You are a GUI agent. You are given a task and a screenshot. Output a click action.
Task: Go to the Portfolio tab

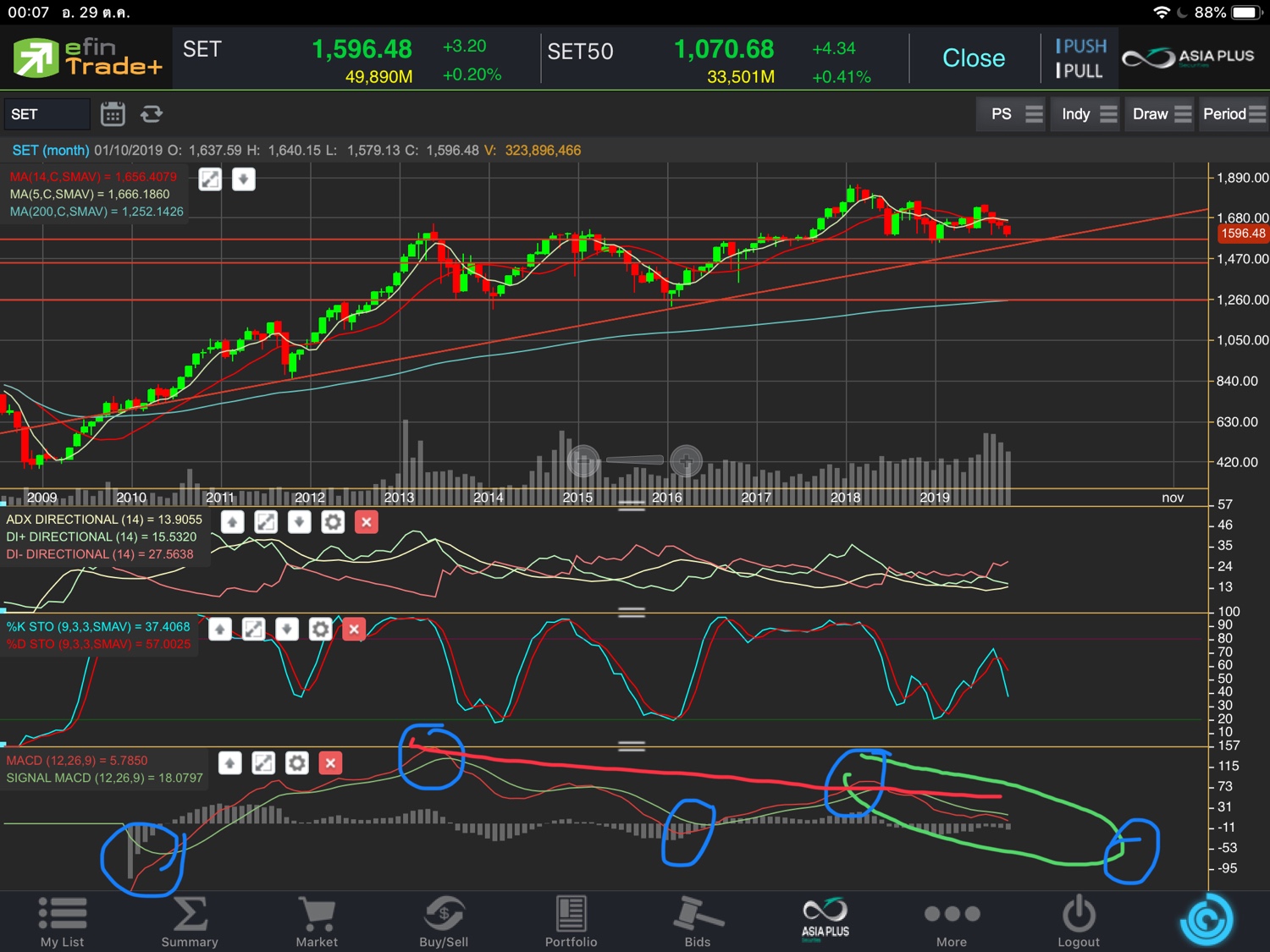pyautogui.click(x=571, y=922)
